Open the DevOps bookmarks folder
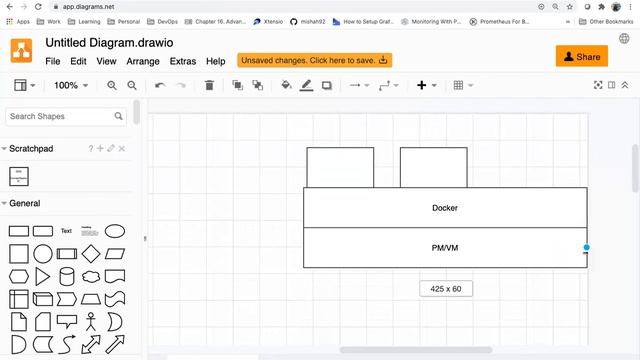This screenshot has height=360, width=640. point(162,22)
